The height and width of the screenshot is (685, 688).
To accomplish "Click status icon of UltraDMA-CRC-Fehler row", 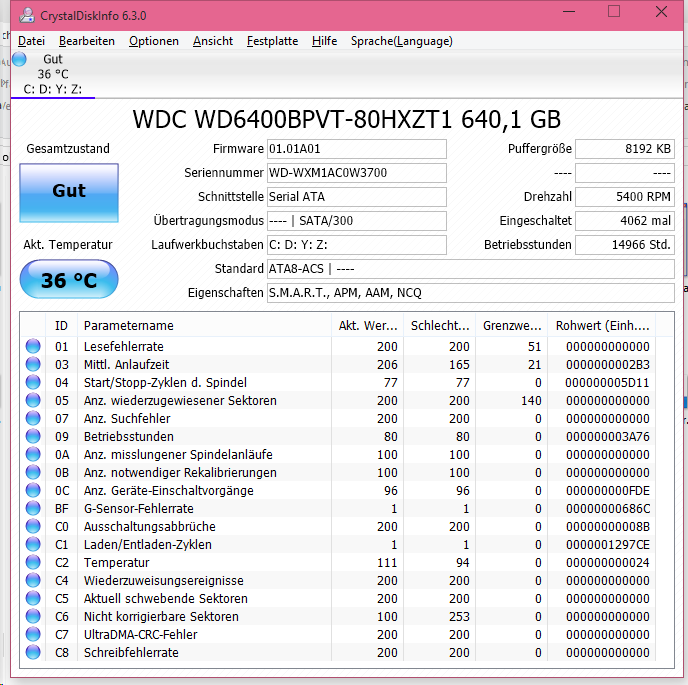I will pyautogui.click(x=33, y=634).
